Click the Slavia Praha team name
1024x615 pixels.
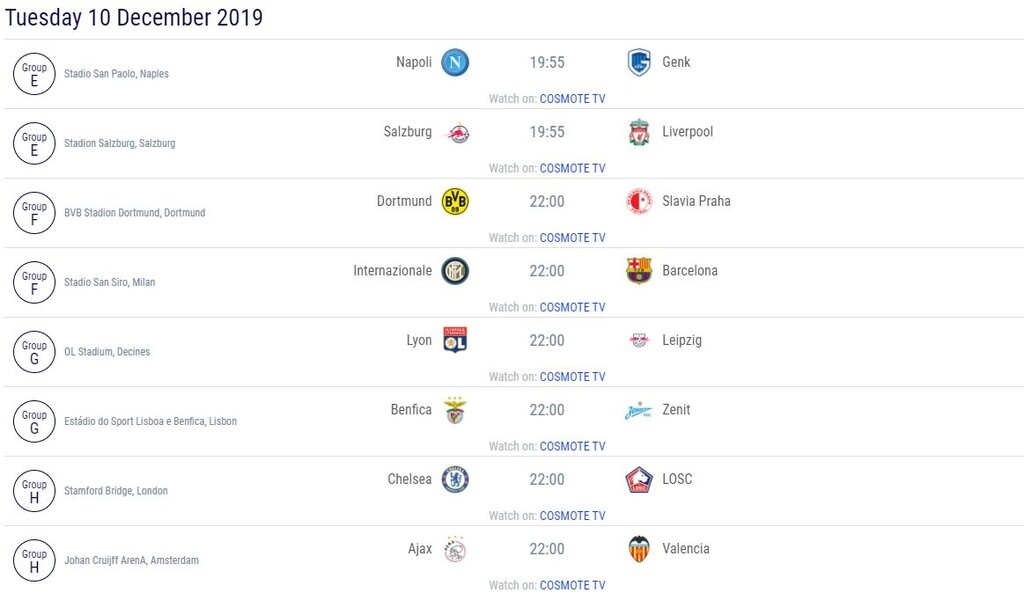click(696, 201)
